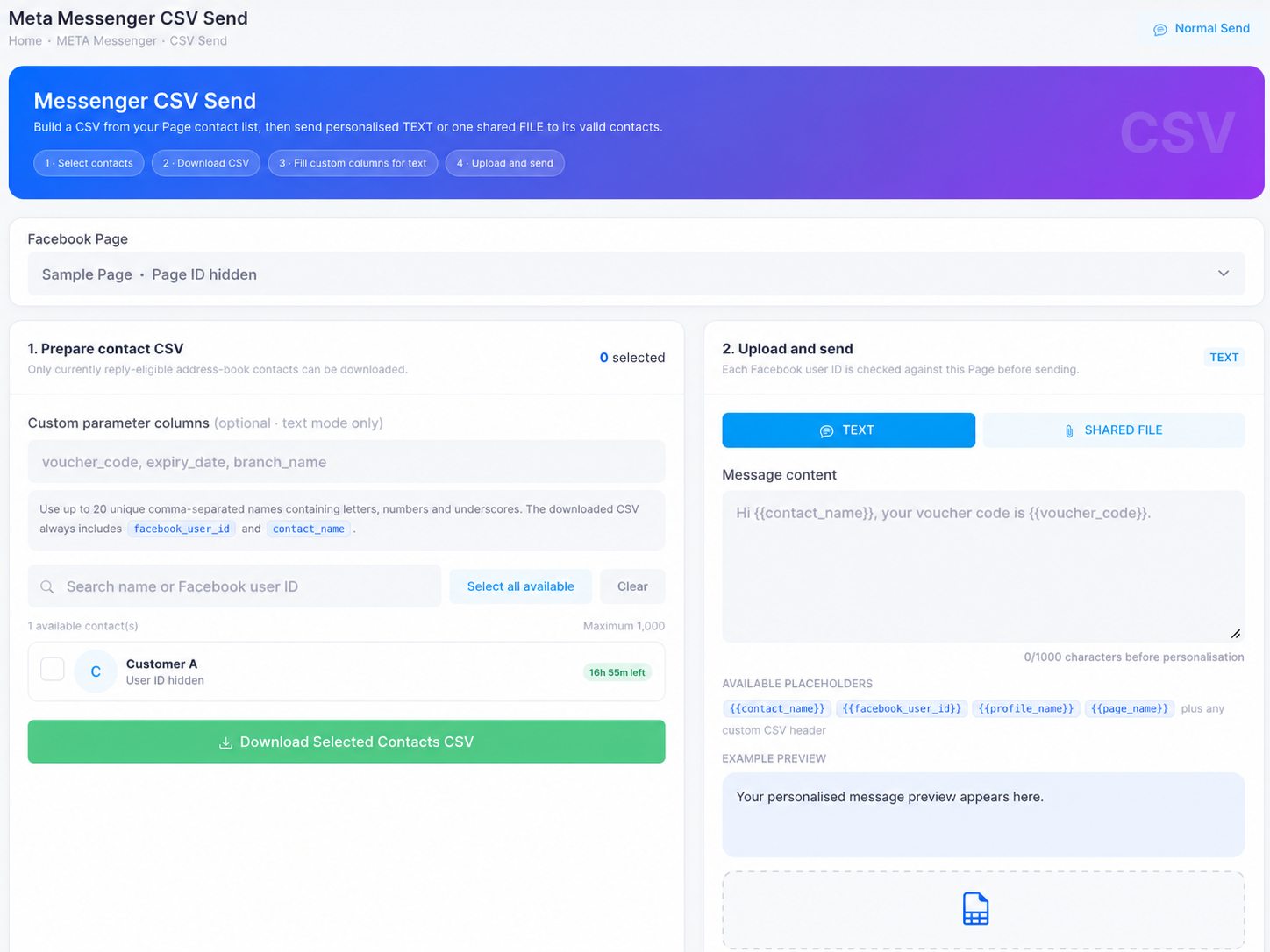Image resolution: width=1270 pixels, height=952 pixels.
Task: Click the search magnifier icon
Action: tap(47, 586)
